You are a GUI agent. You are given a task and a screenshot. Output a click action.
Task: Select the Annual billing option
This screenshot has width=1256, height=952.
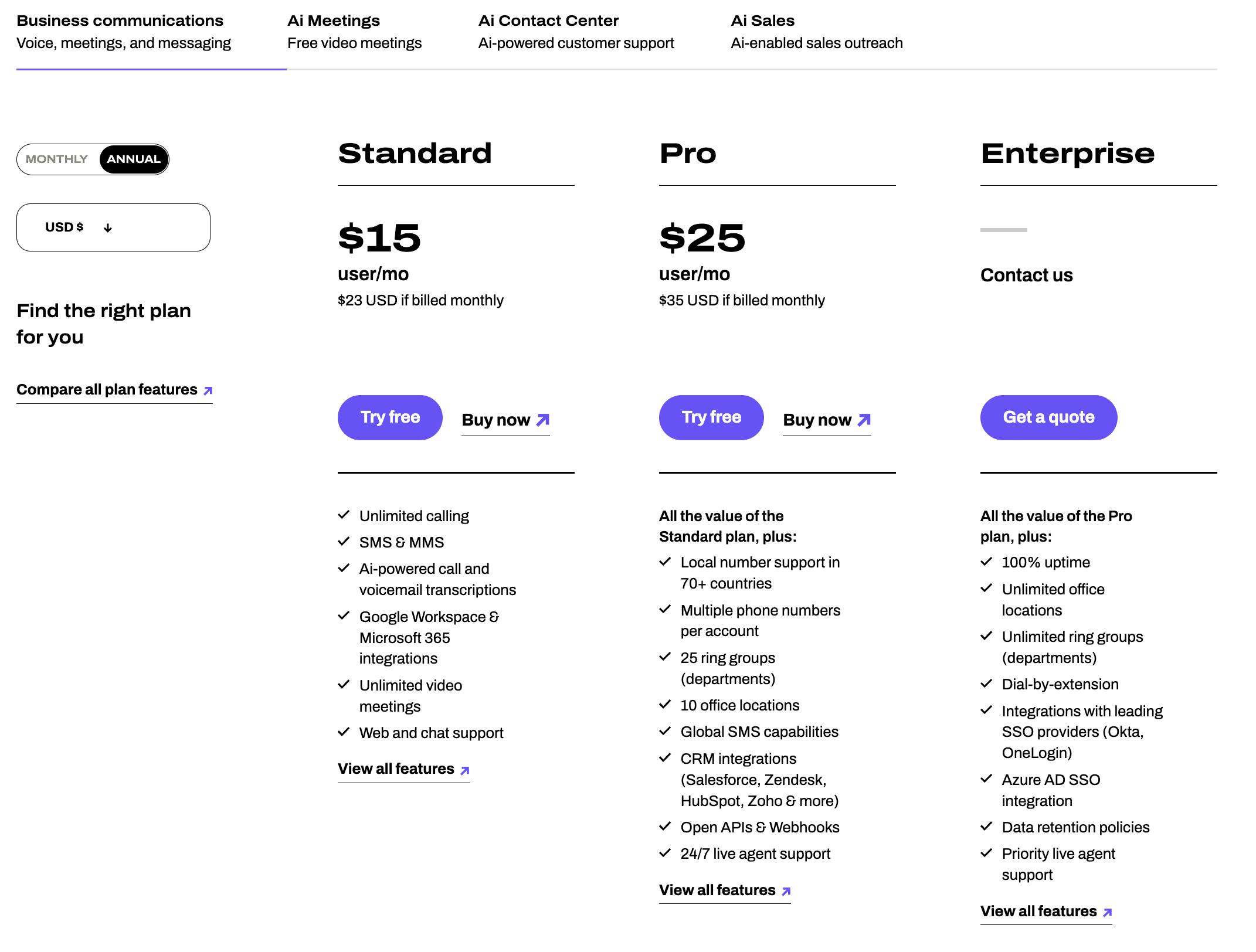coord(134,159)
